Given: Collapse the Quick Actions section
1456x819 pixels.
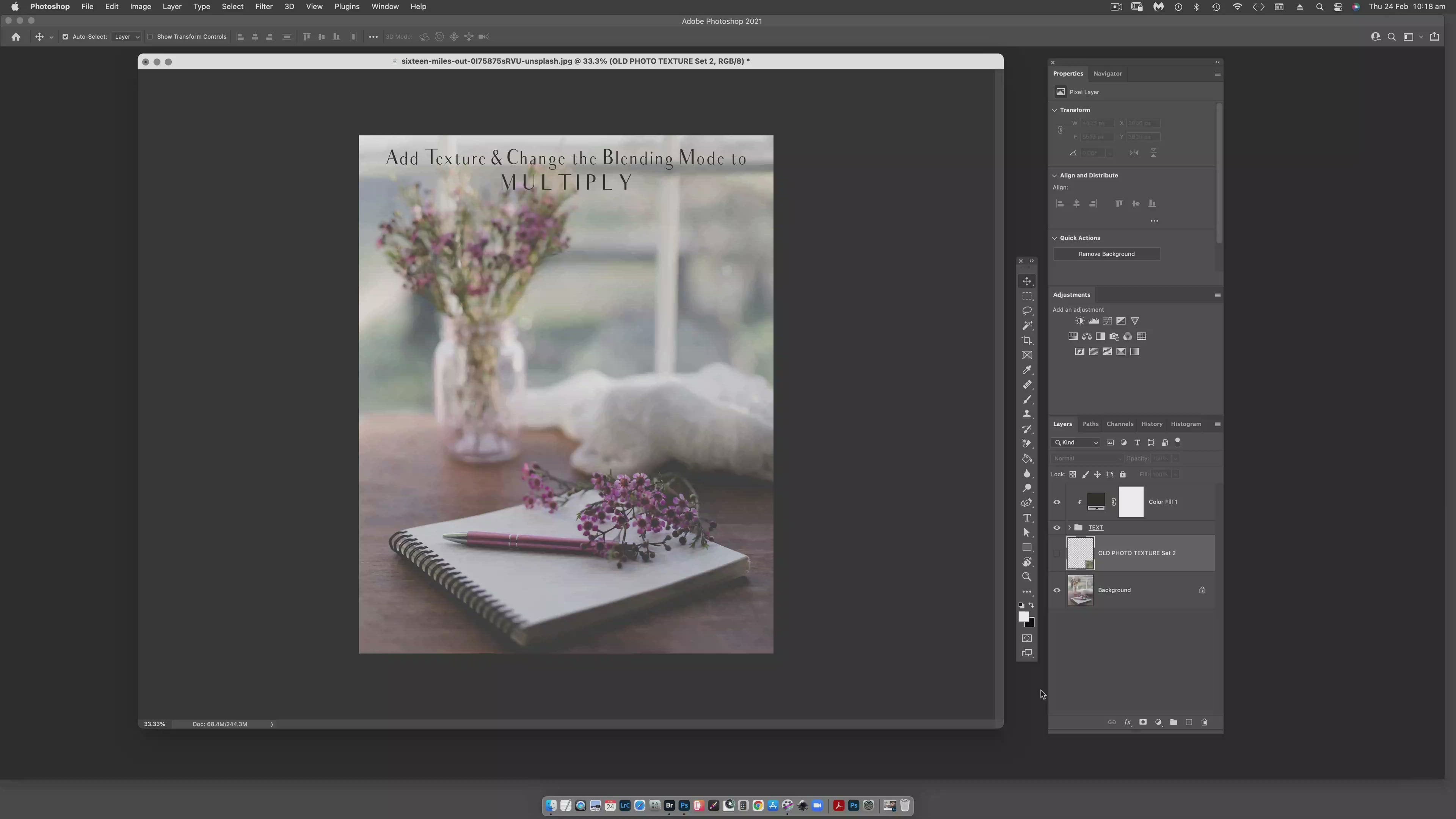Looking at the screenshot, I should (x=1055, y=238).
